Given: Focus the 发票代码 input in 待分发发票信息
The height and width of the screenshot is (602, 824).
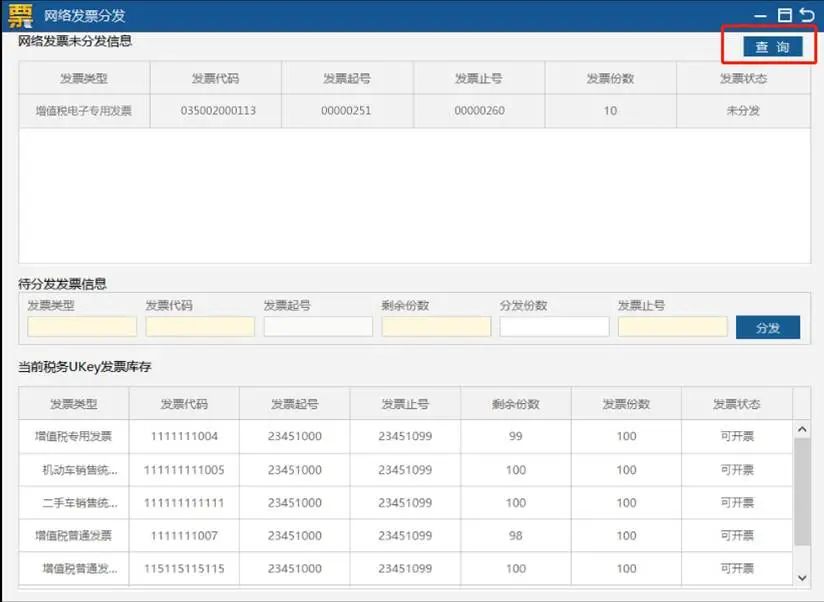Looking at the screenshot, I should point(200,326).
